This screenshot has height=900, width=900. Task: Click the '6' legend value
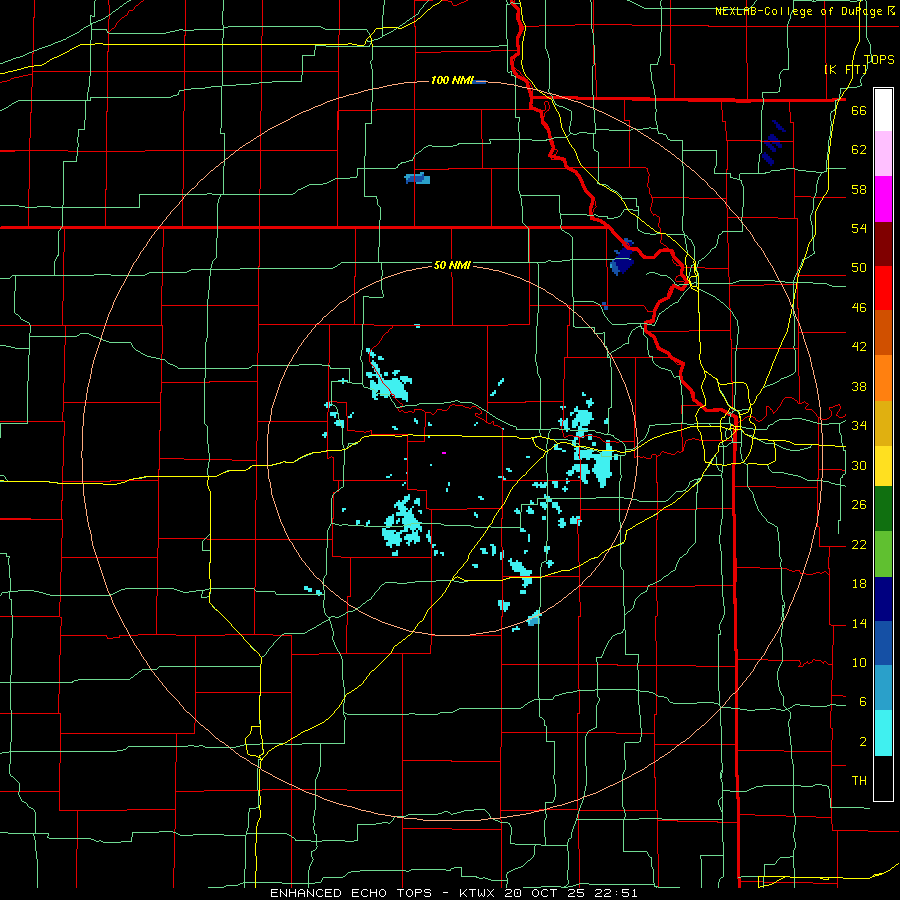tap(862, 702)
